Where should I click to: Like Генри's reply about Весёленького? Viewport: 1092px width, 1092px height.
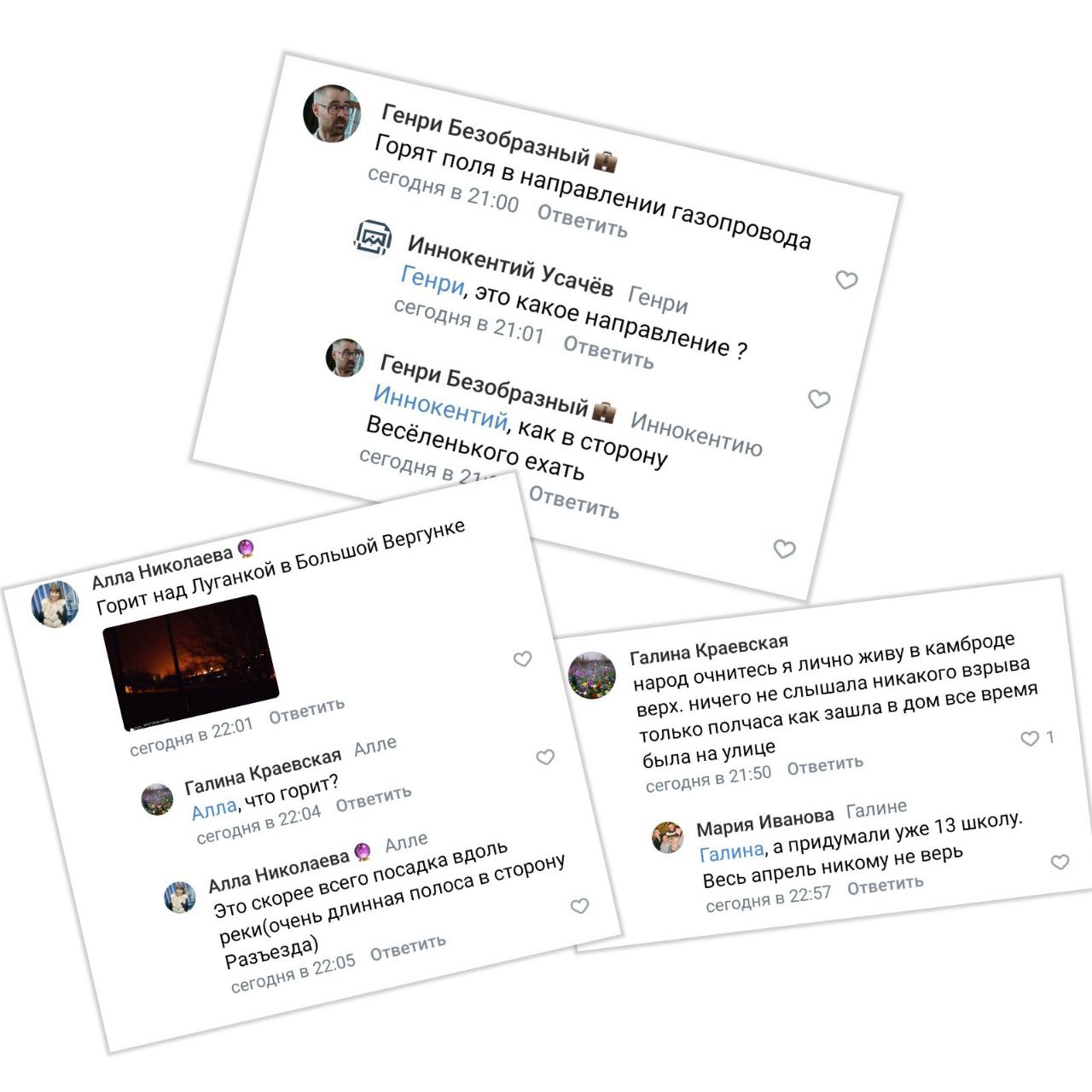(x=785, y=549)
